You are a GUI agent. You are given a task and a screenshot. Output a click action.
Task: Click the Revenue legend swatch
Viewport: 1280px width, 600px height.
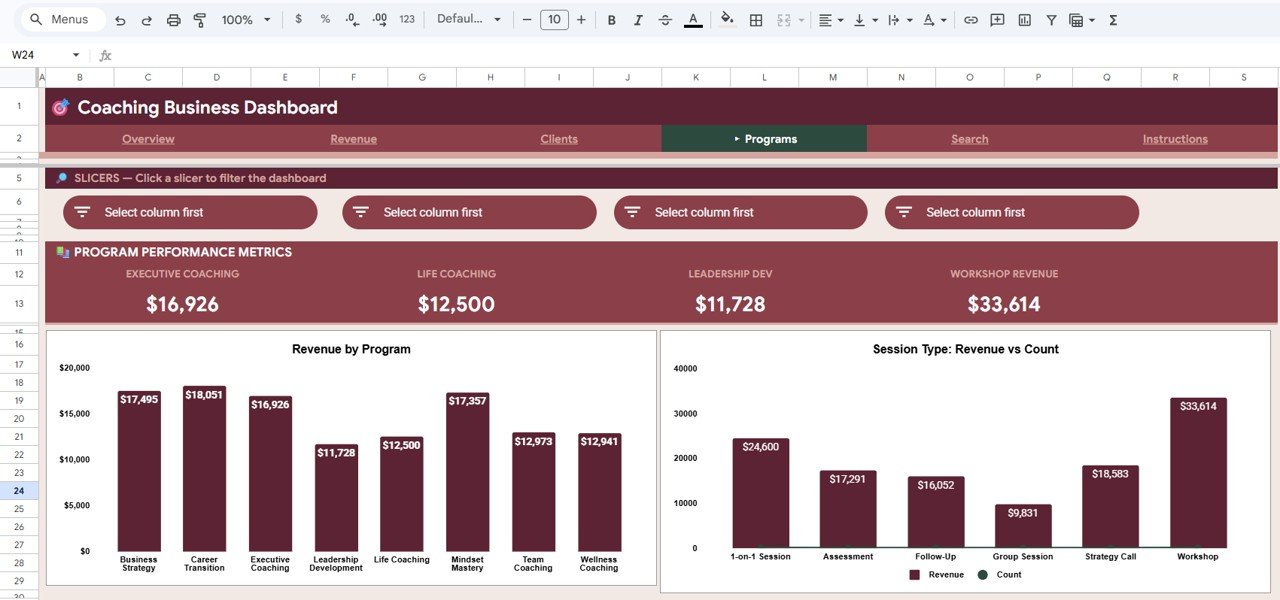pyautogui.click(x=914, y=575)
